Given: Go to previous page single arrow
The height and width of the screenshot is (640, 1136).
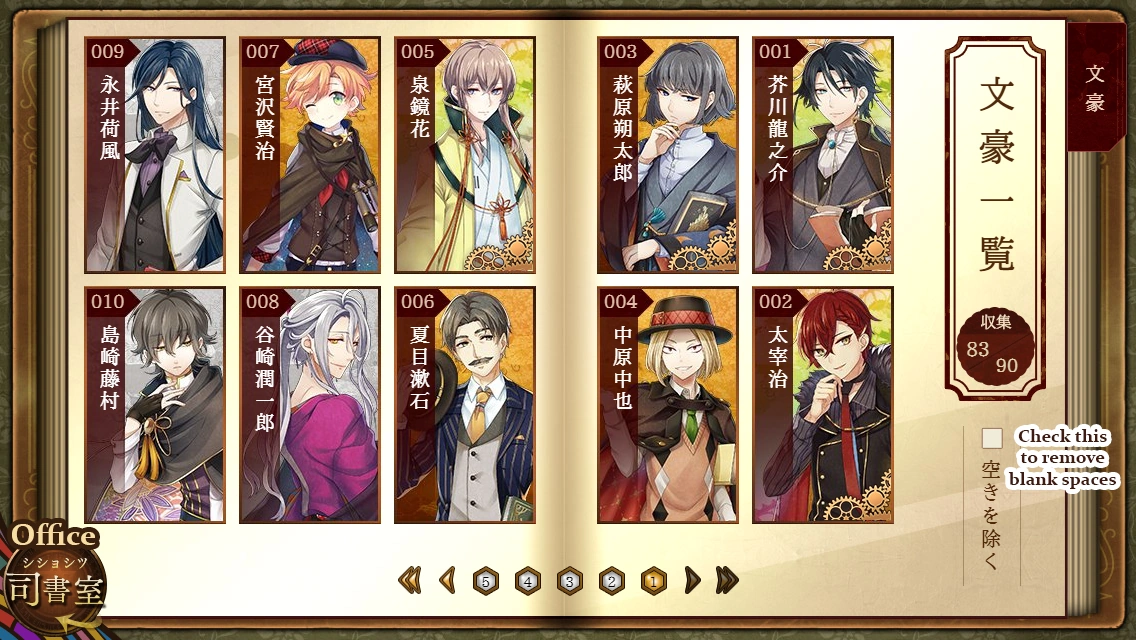Looking at the screenshot, I should click(x=448, y=580).
